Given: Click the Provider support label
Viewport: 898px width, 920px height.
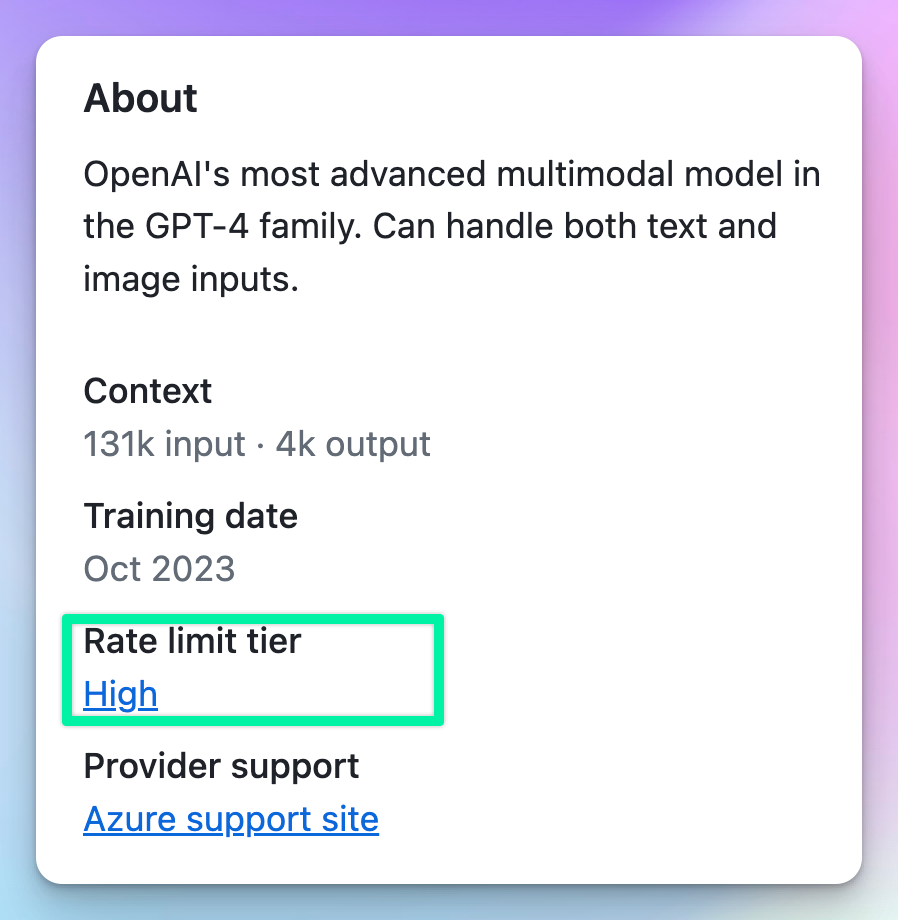Looking at the screenshot, I should pos(221,766).
